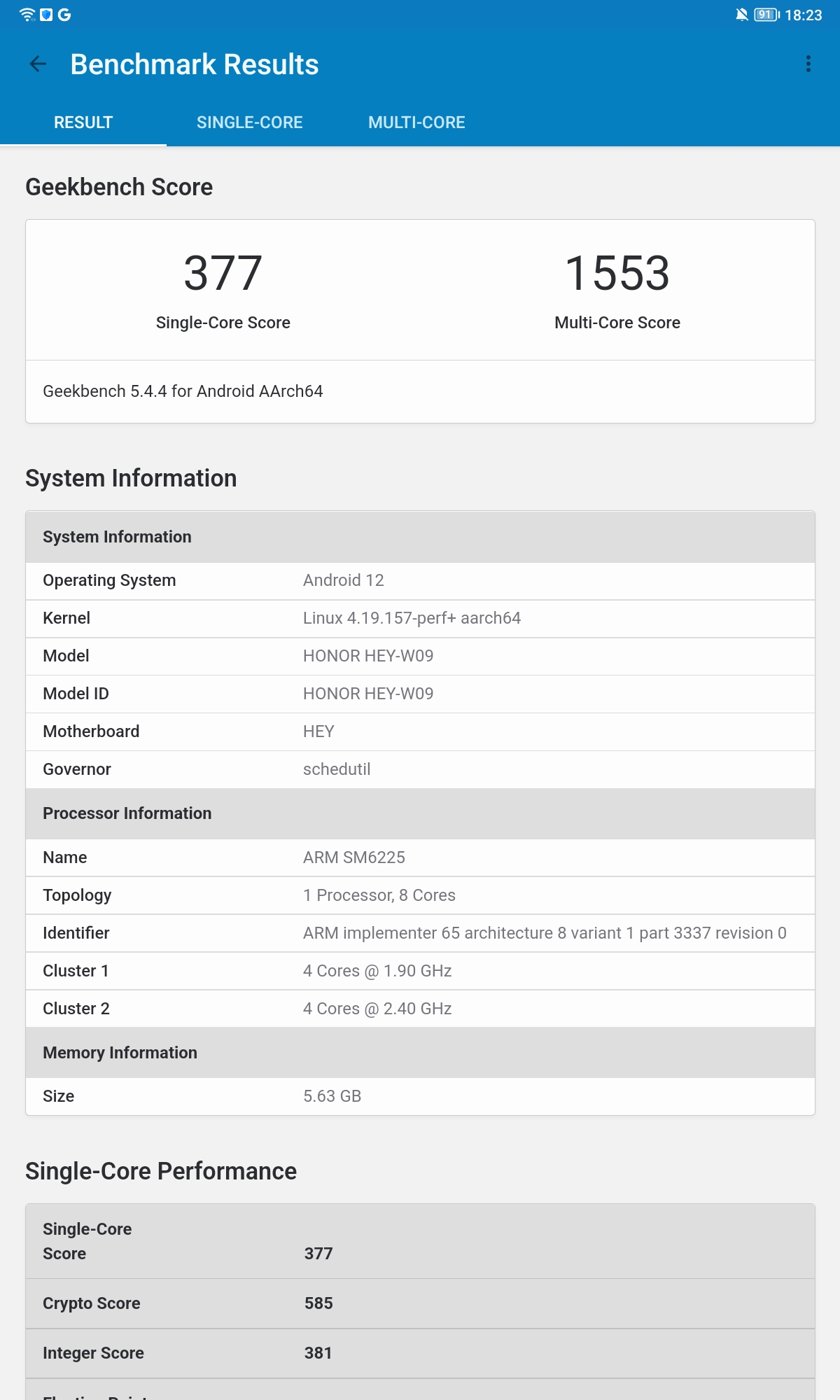Screen dimensions: 840x1400
Task: Select the Operating System row label
Action: [109, 580]
